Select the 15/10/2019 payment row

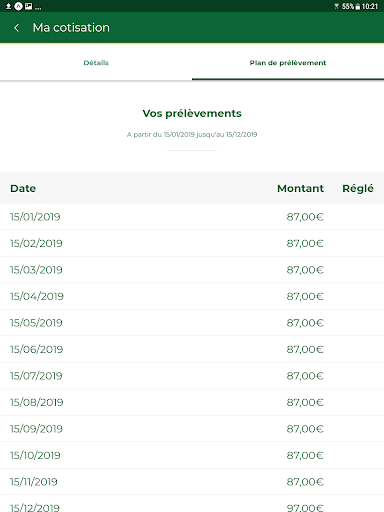(x=192, y=455)
